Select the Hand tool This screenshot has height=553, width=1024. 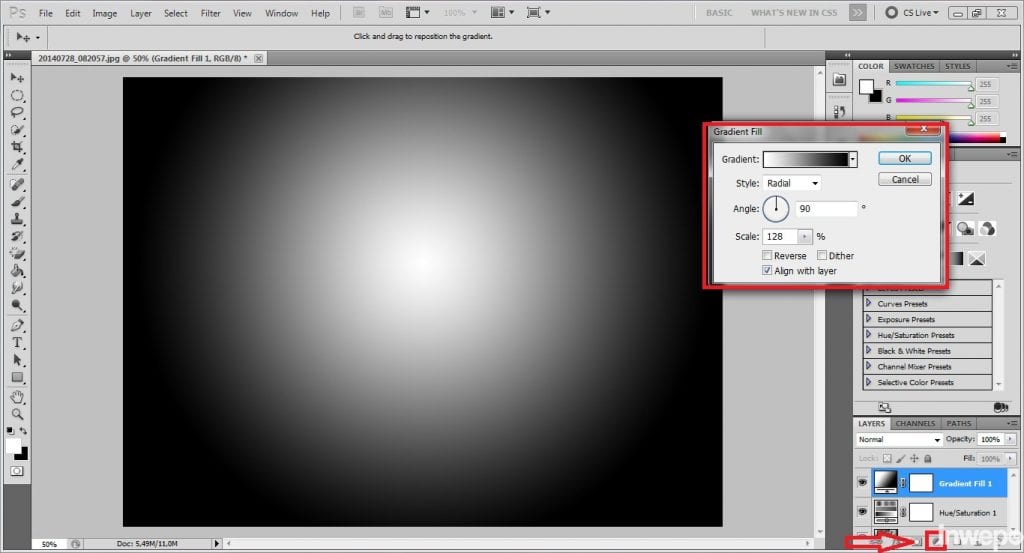click(17, 396)
